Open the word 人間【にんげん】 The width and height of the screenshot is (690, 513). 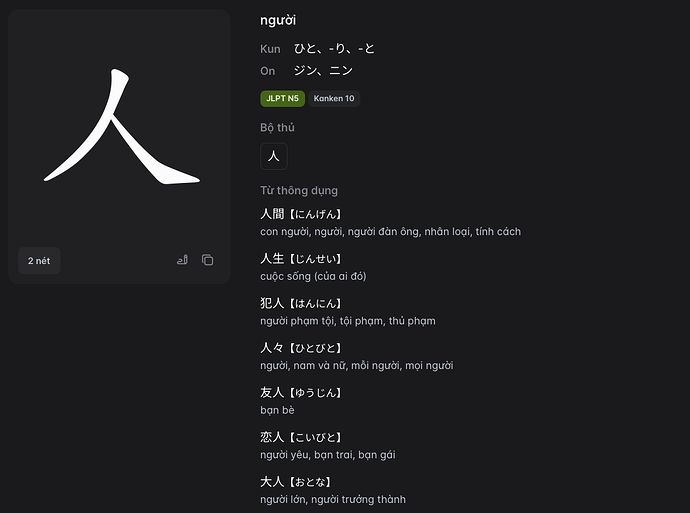click(302, 214)
